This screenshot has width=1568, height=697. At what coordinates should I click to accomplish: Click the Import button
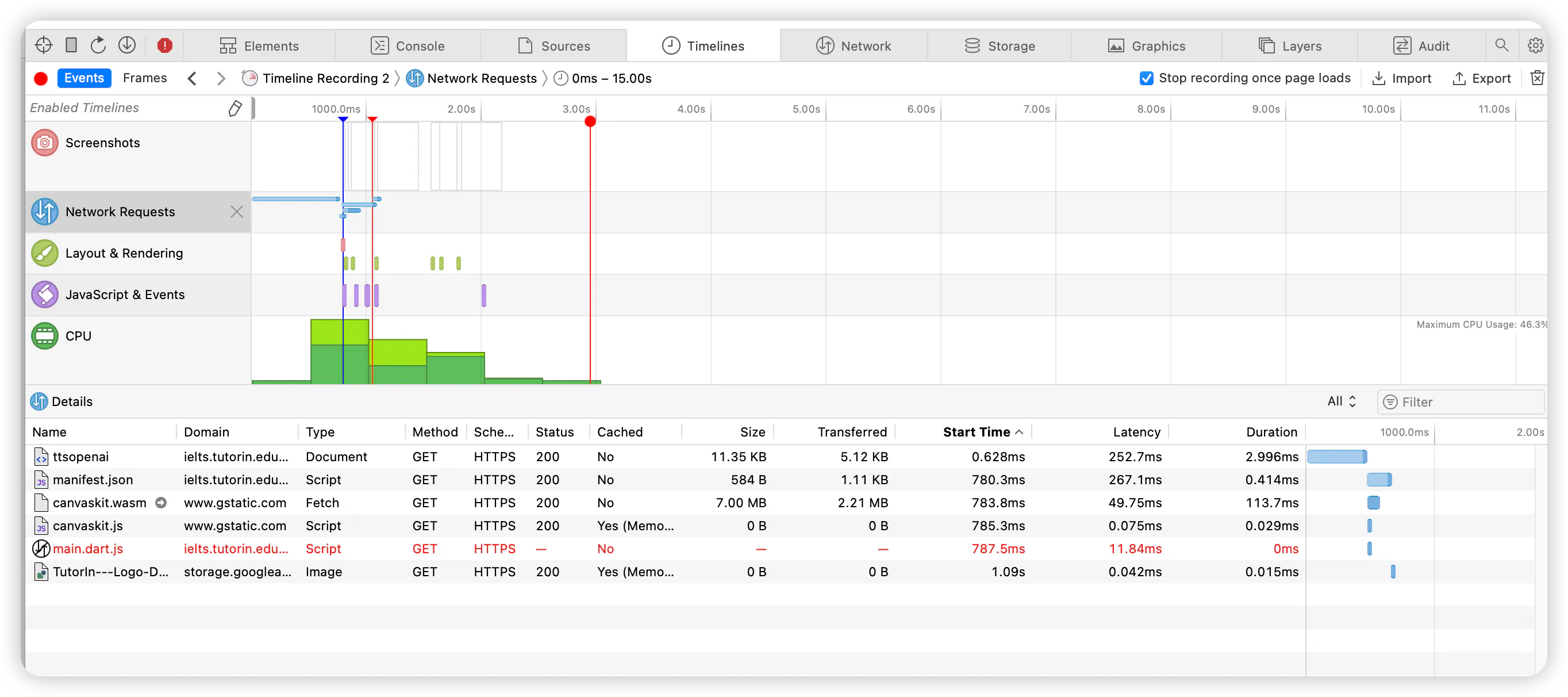pos(1401,78)
